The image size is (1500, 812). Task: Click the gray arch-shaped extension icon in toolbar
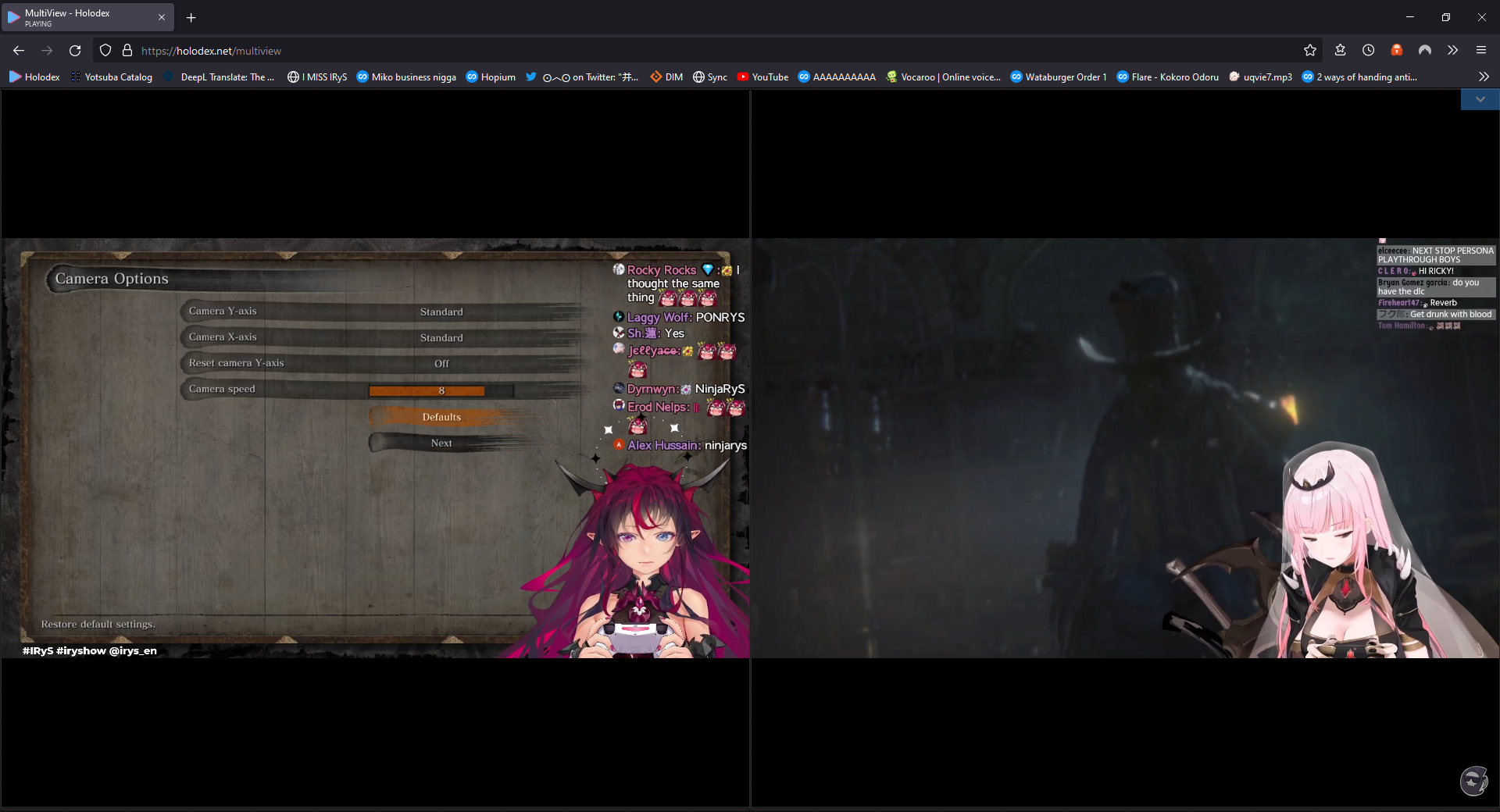1425,51
